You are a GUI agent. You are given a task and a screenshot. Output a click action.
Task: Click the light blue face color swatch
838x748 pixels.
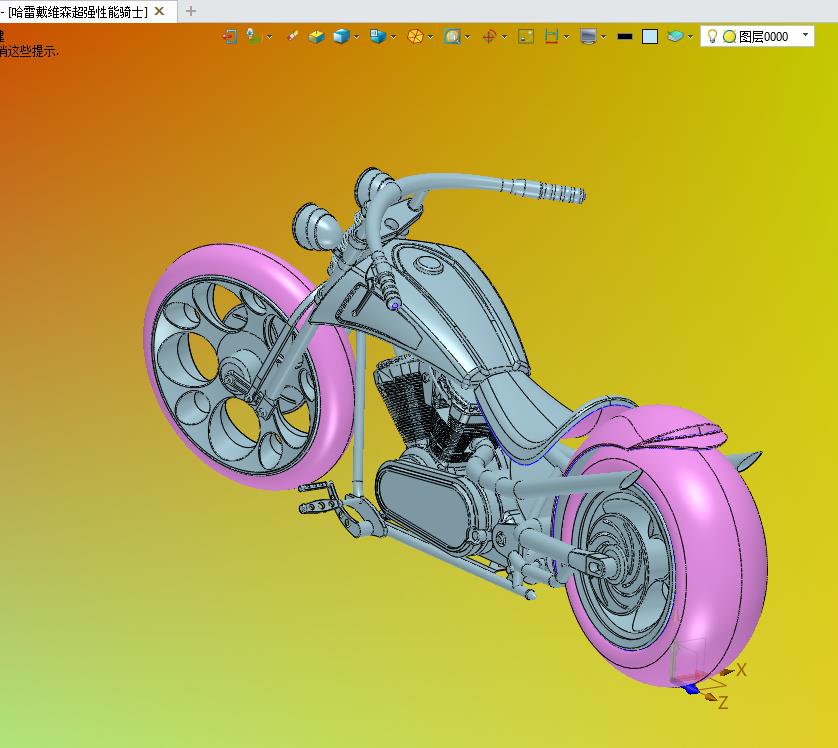(x=650, y=36)
